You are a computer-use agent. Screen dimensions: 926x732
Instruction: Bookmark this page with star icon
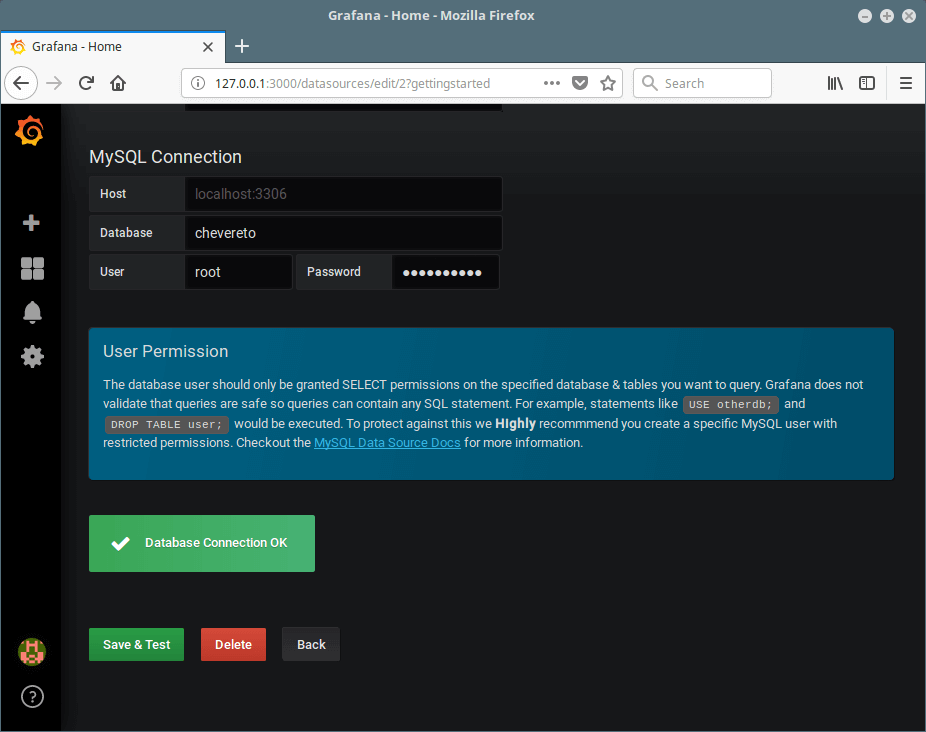pos(607,83)
